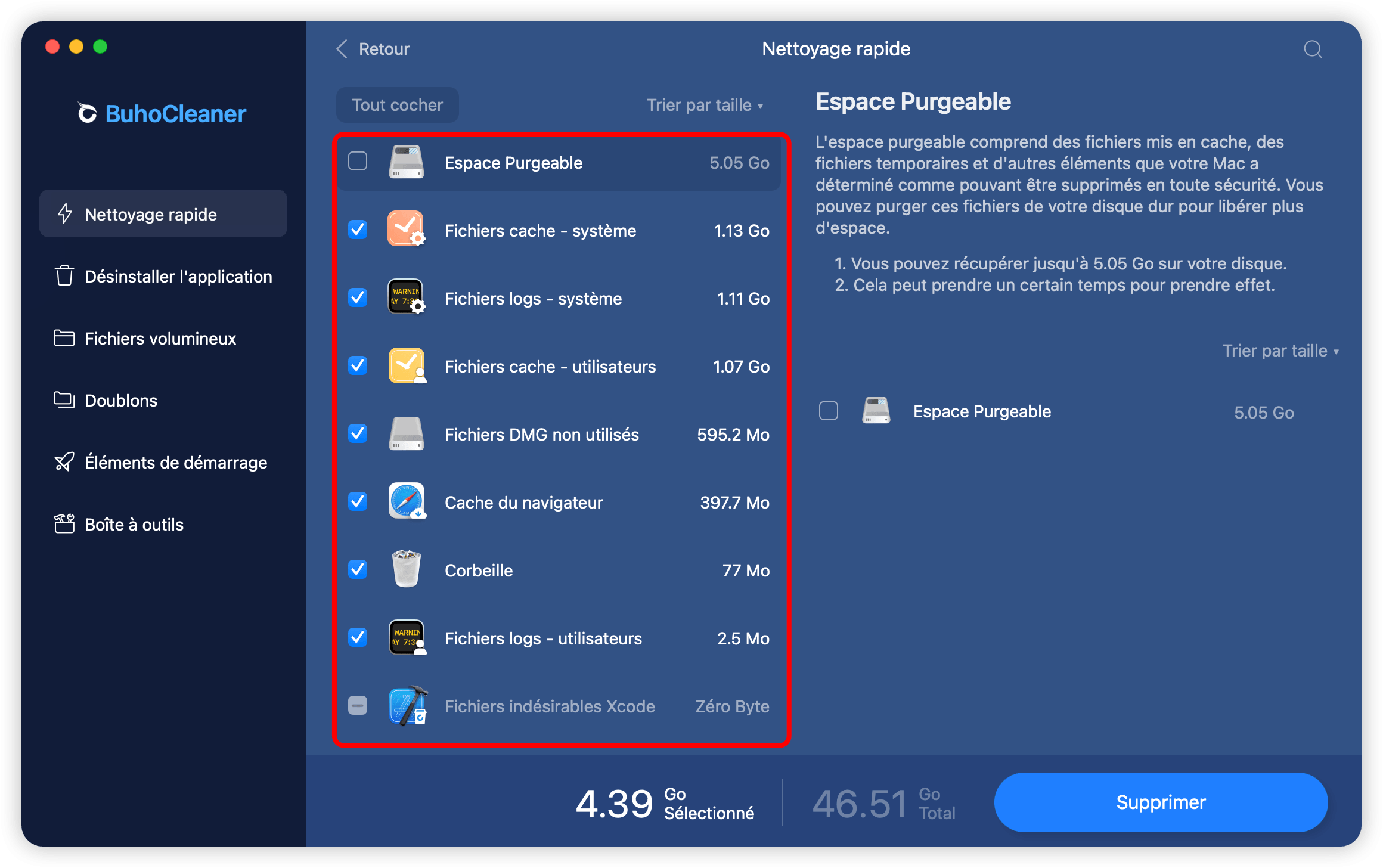Click the rocket icon for Éléments de démarrage
The height and width of the screenshot is (868, 1383).
coord(64,462)
